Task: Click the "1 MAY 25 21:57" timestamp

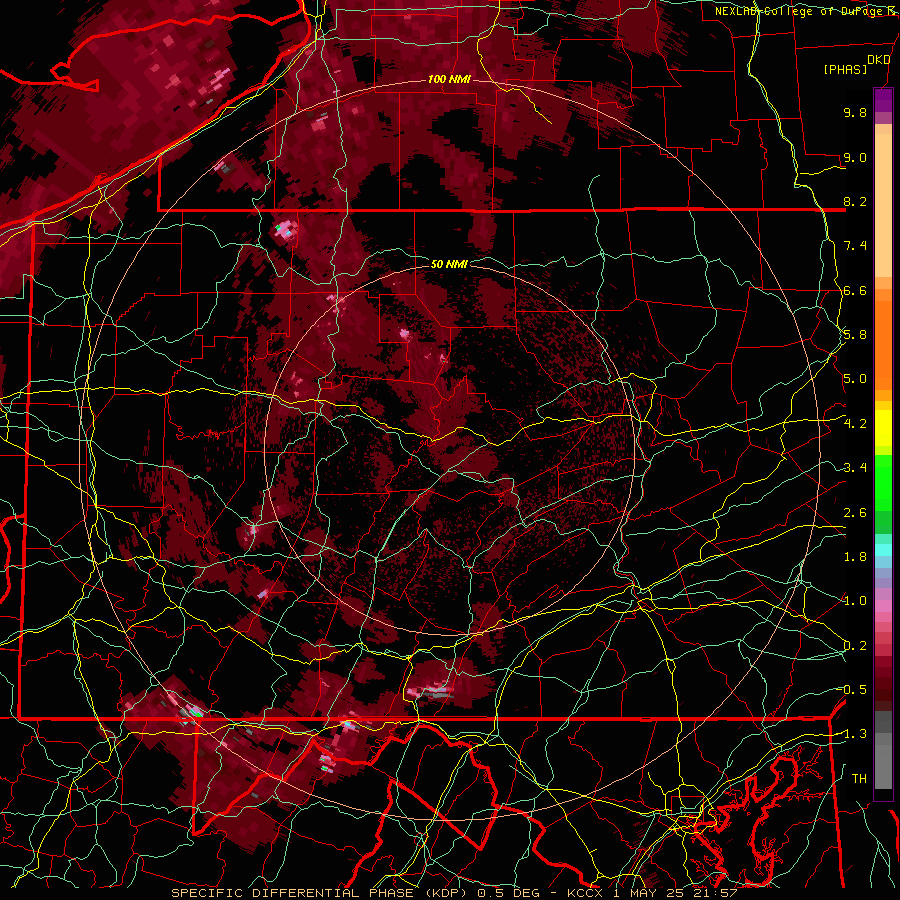Action: tap(674, 893)
